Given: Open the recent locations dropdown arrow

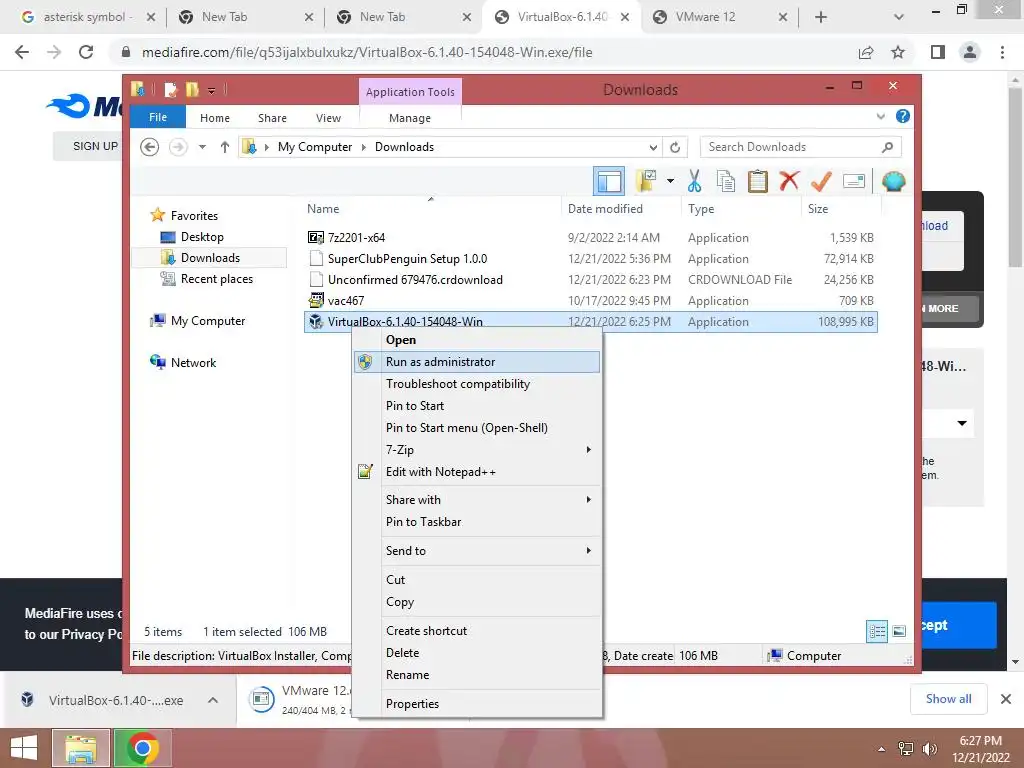Looking at the screenshot, I should coord(202,147).
